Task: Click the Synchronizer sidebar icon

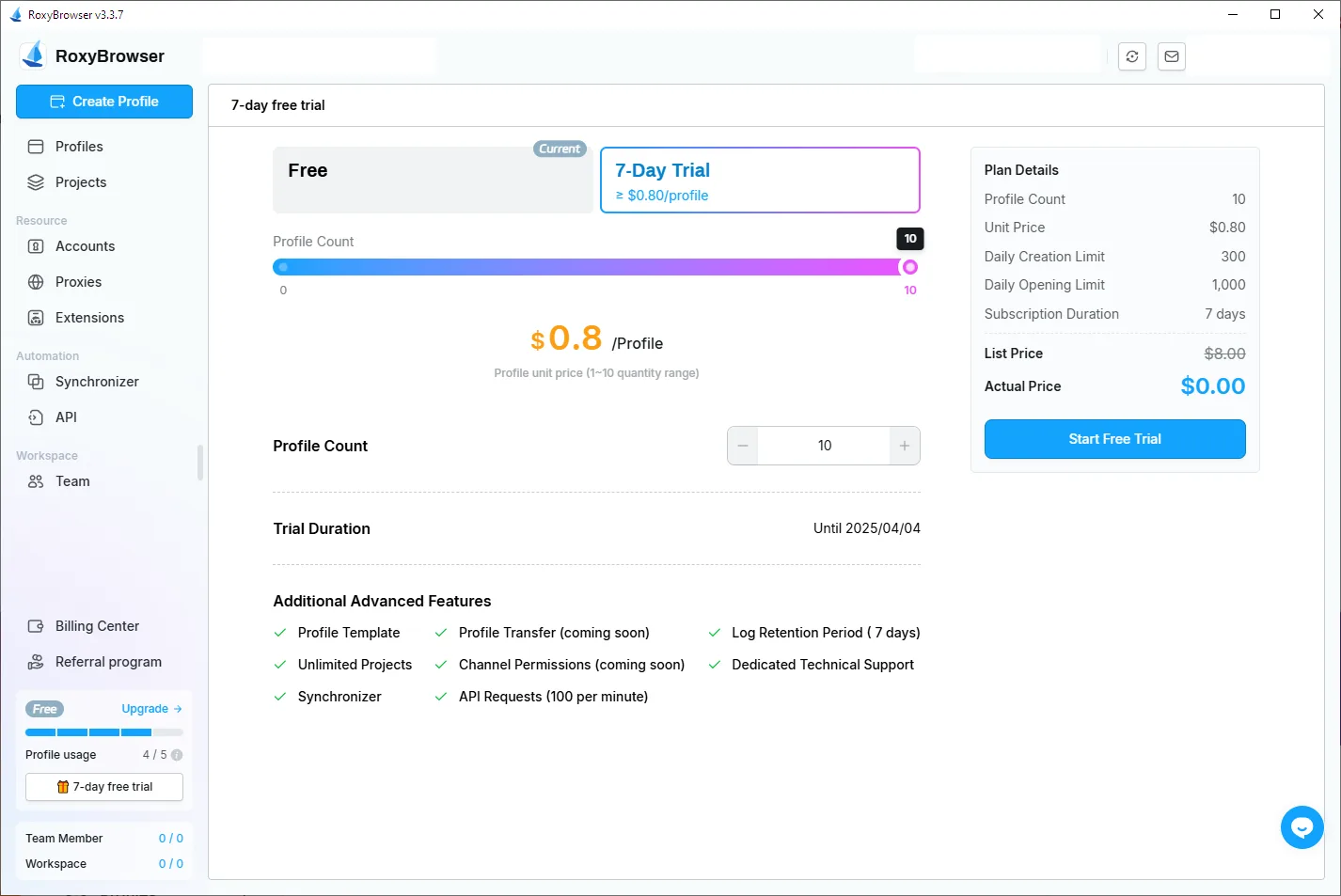Action: pos(36,382)
